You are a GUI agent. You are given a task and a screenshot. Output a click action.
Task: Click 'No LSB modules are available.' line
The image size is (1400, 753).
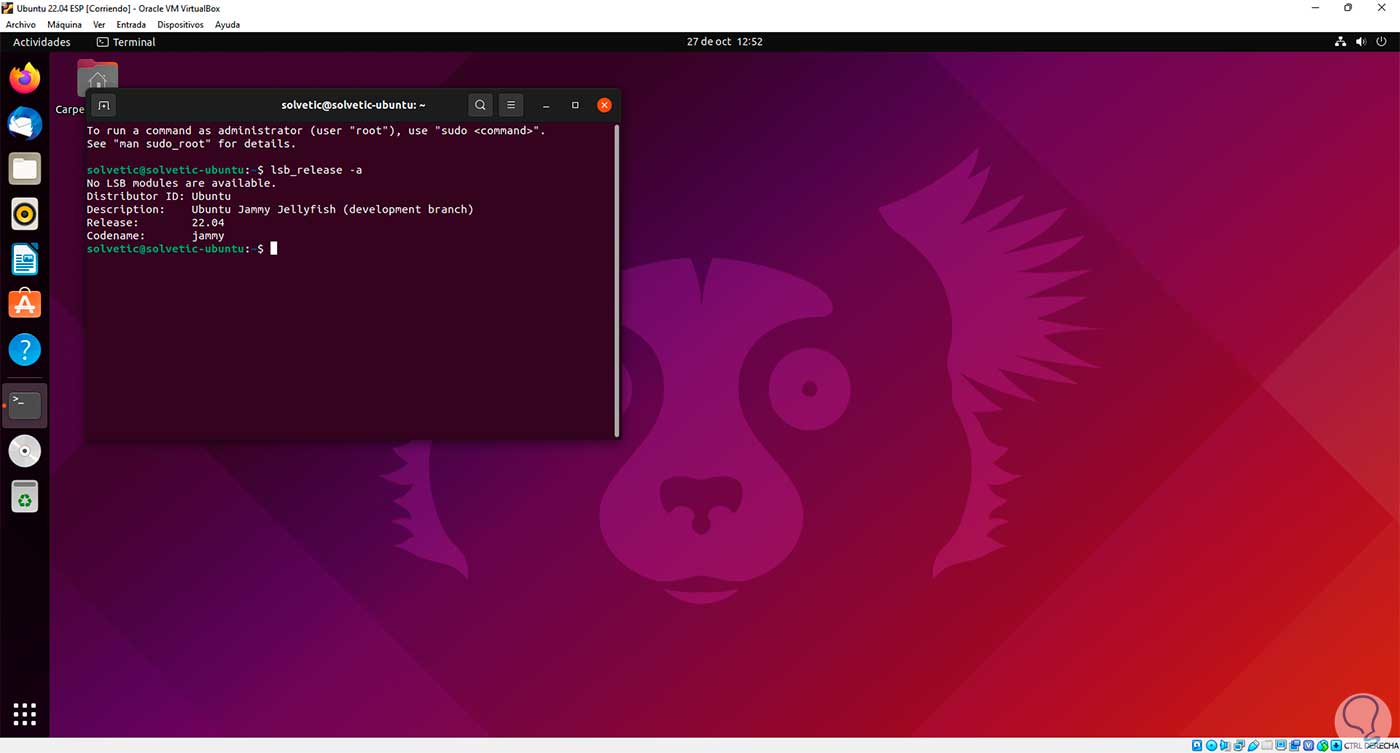coord(181,183)
